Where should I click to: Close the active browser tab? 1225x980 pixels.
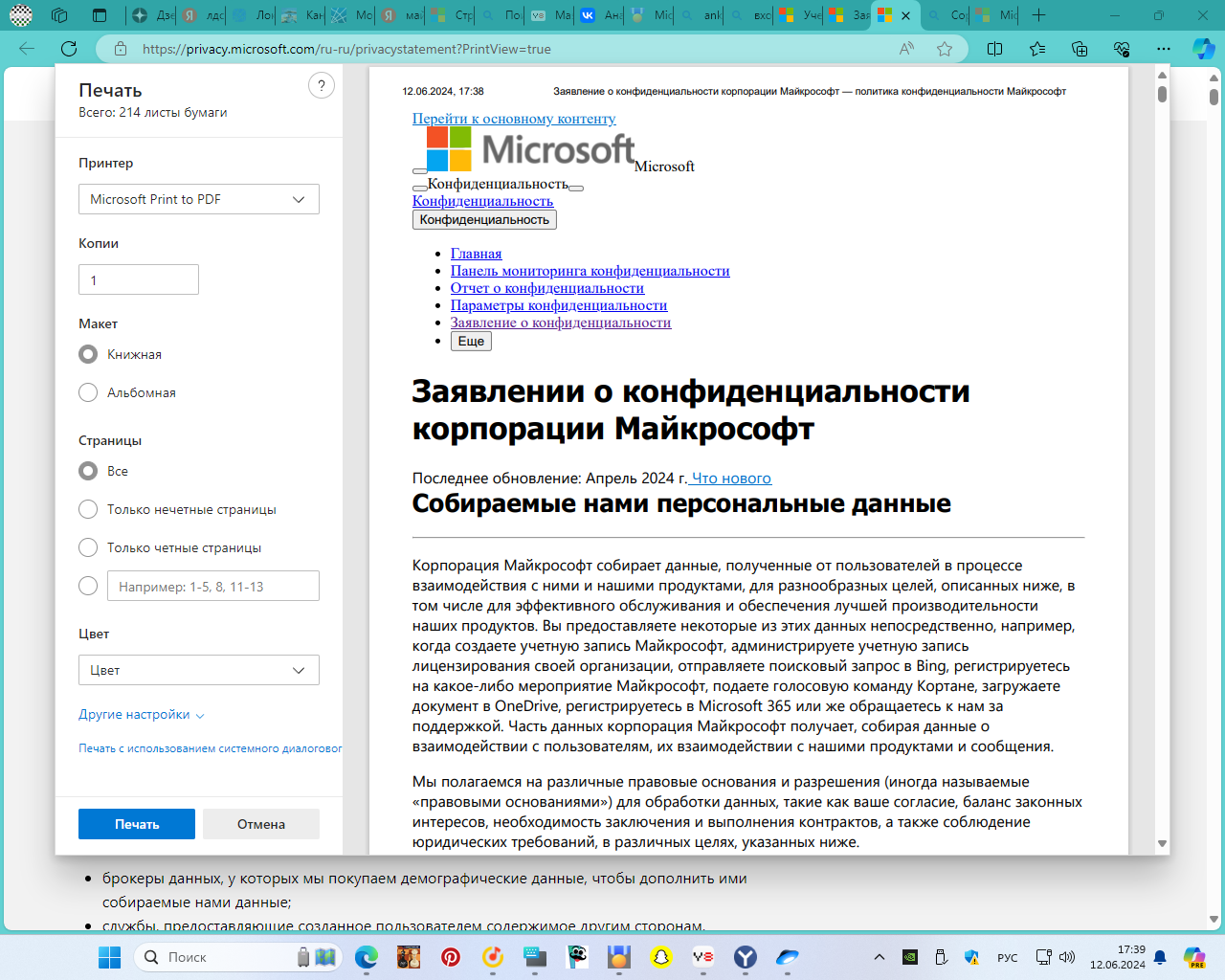click(905, 15)
